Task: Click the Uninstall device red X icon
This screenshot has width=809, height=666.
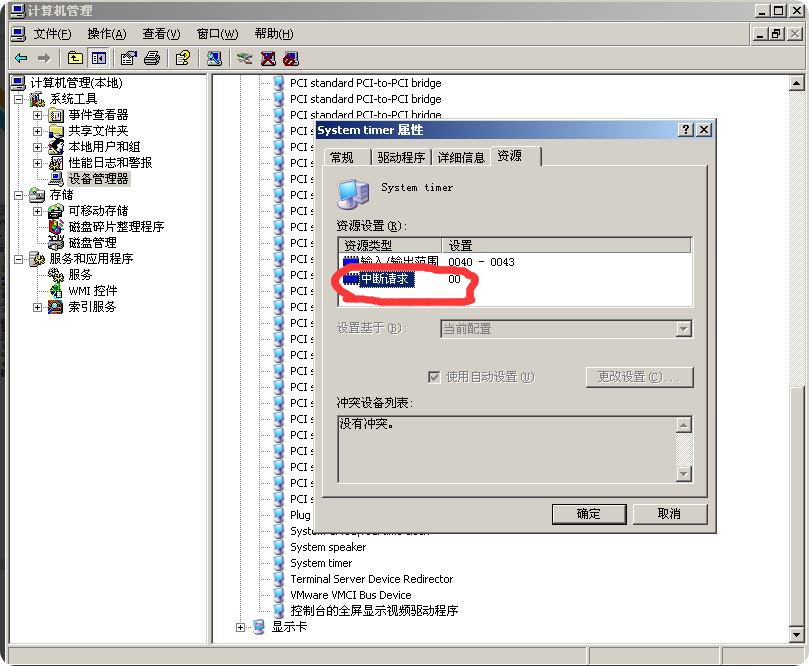Action: point(268,58)
